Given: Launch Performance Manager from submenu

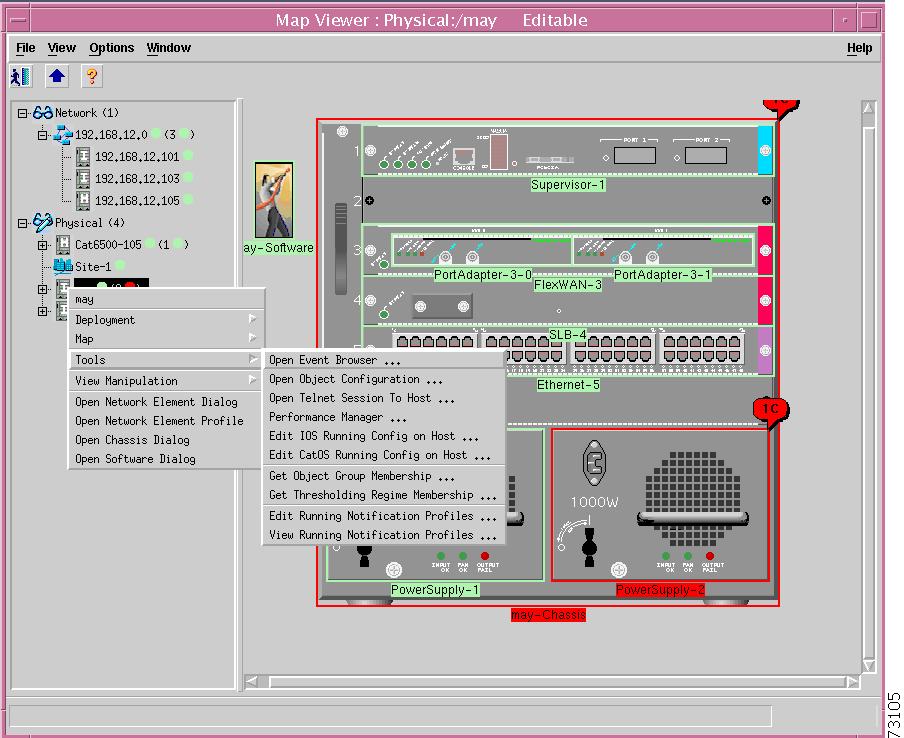Looking at the screenshot, I should pos(384,417).
